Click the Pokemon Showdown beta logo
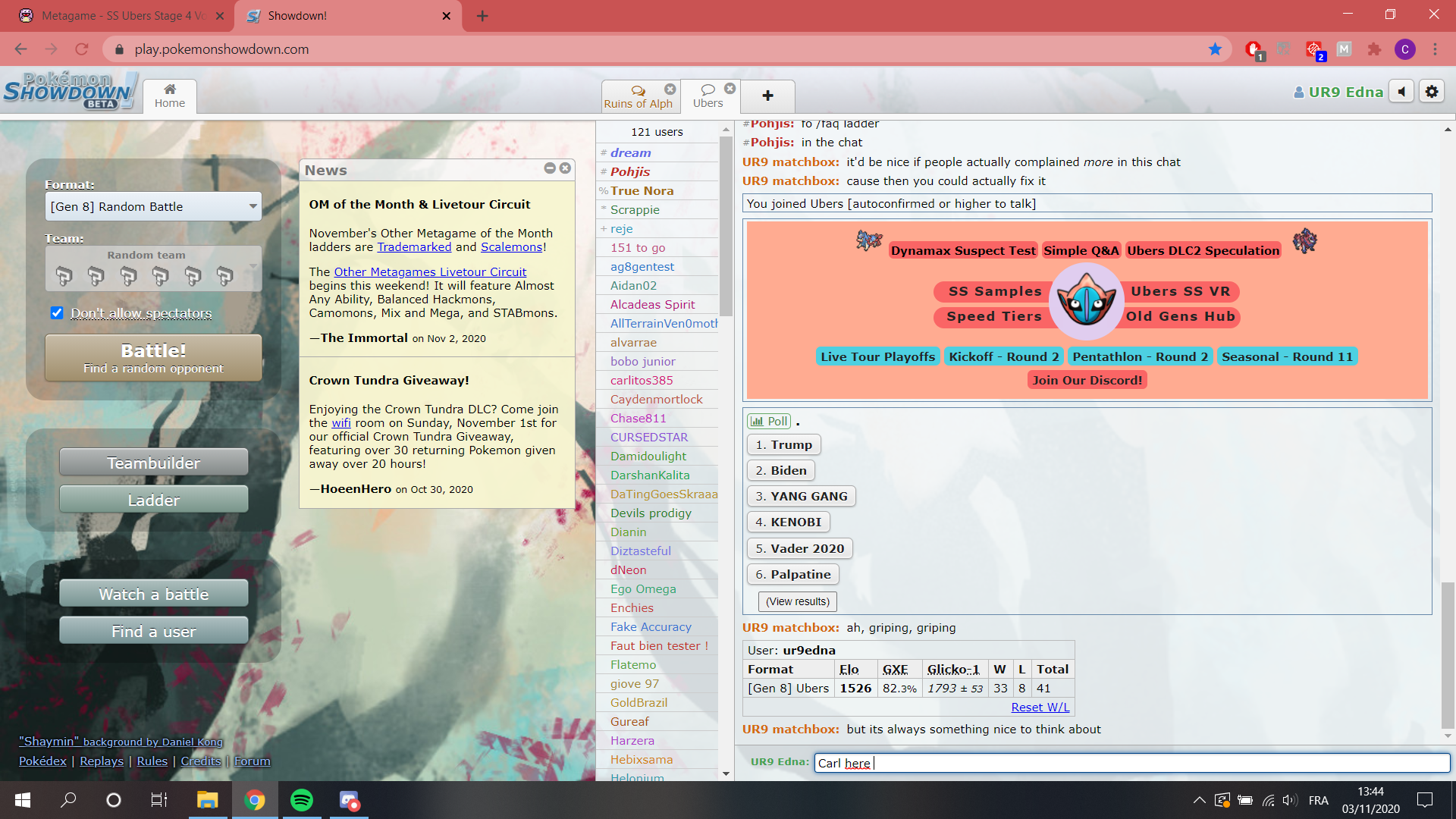Image resolution: width=1456 pixels, height=819 pixels. tap(71, 91)
